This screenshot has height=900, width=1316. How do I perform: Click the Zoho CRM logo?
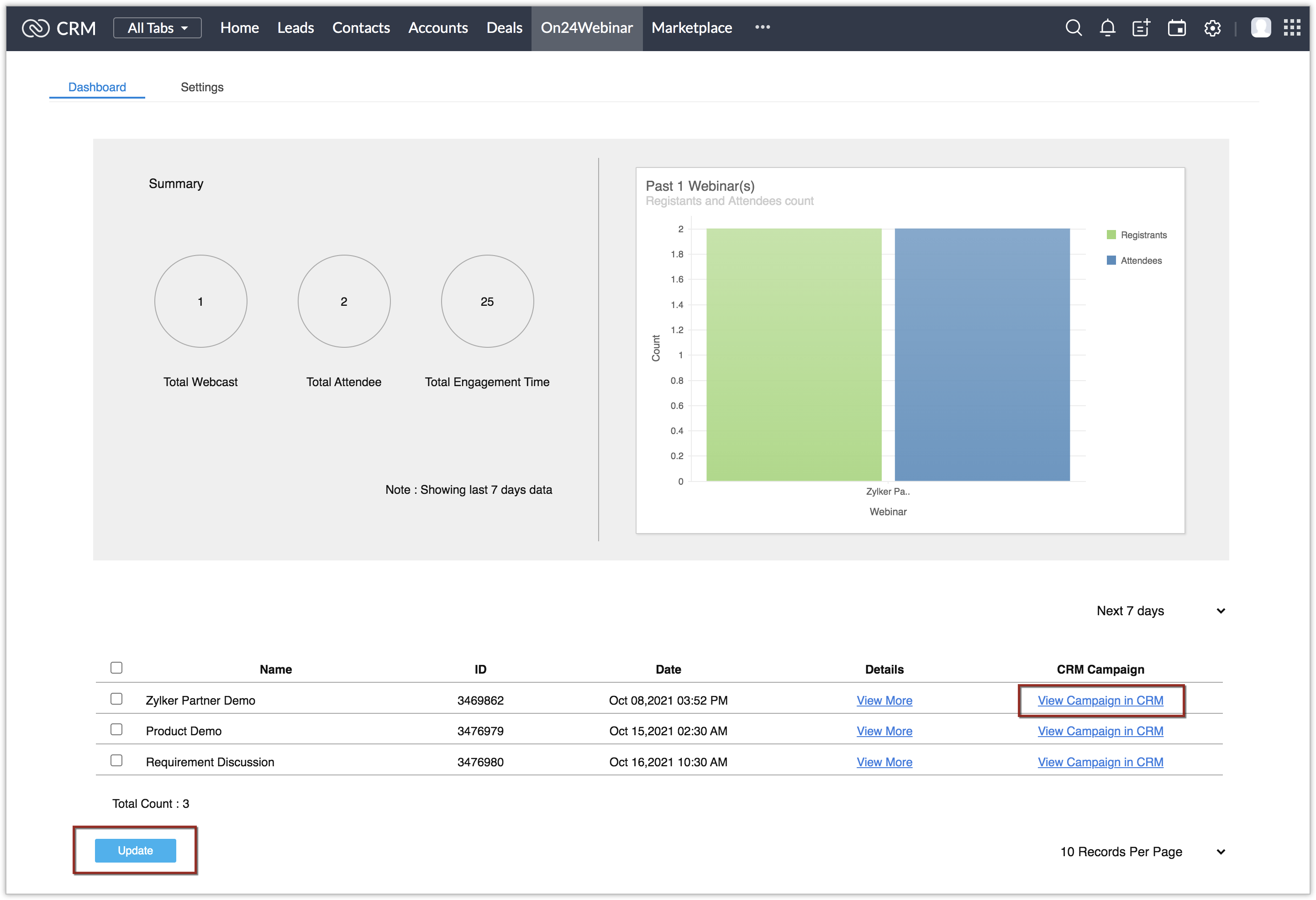click(36, 28)
